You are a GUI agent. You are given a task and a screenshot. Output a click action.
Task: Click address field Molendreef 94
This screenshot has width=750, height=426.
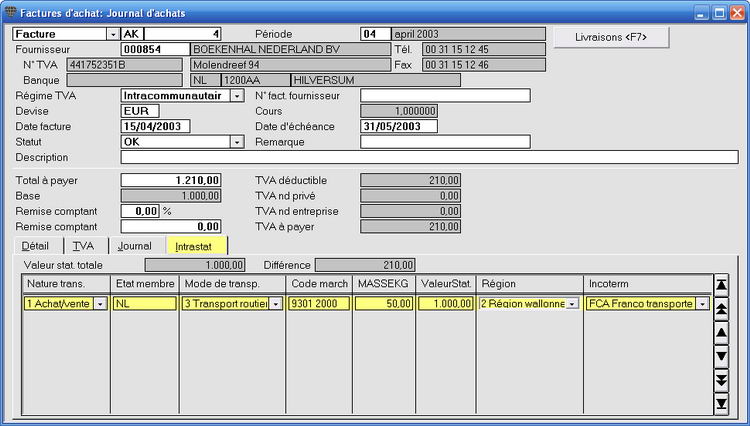click(290, 65)
